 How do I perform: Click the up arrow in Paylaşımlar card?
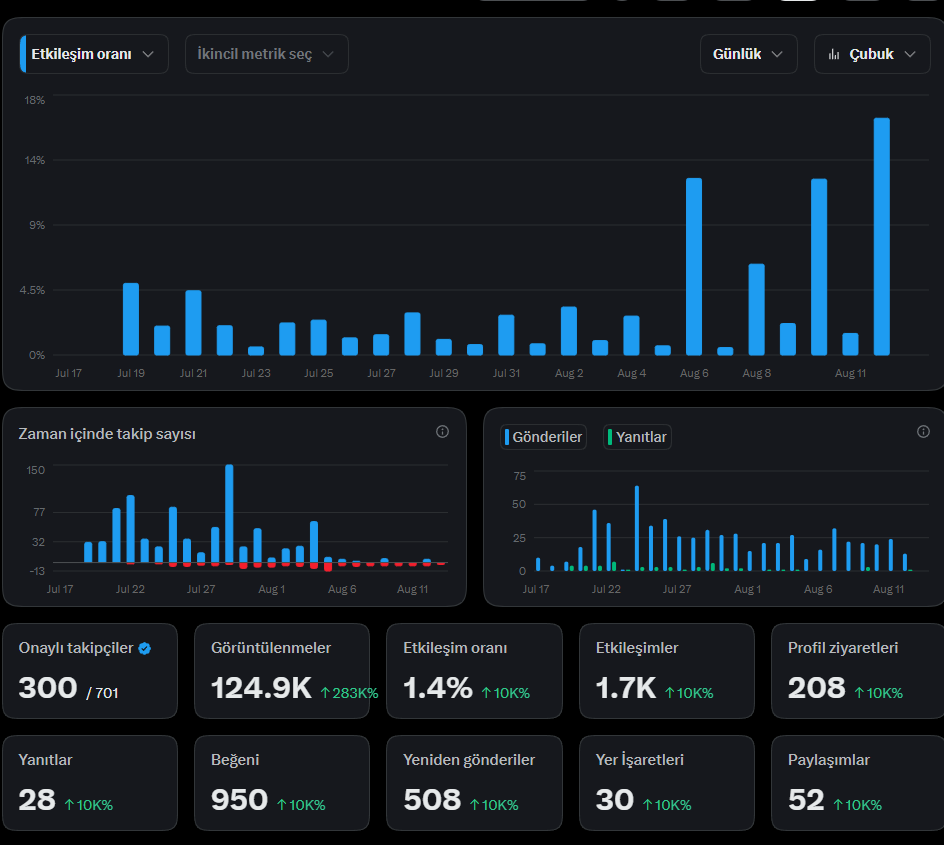click(838, 805)
